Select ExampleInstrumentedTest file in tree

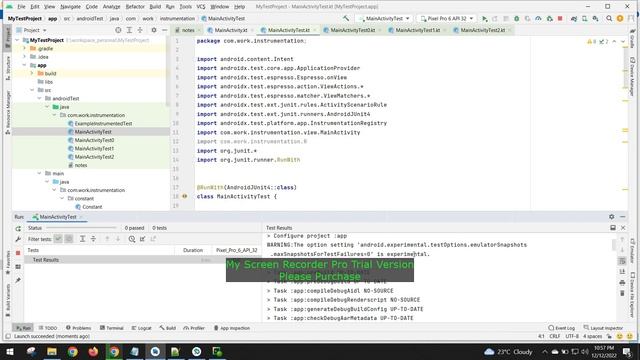pos(103,123)
